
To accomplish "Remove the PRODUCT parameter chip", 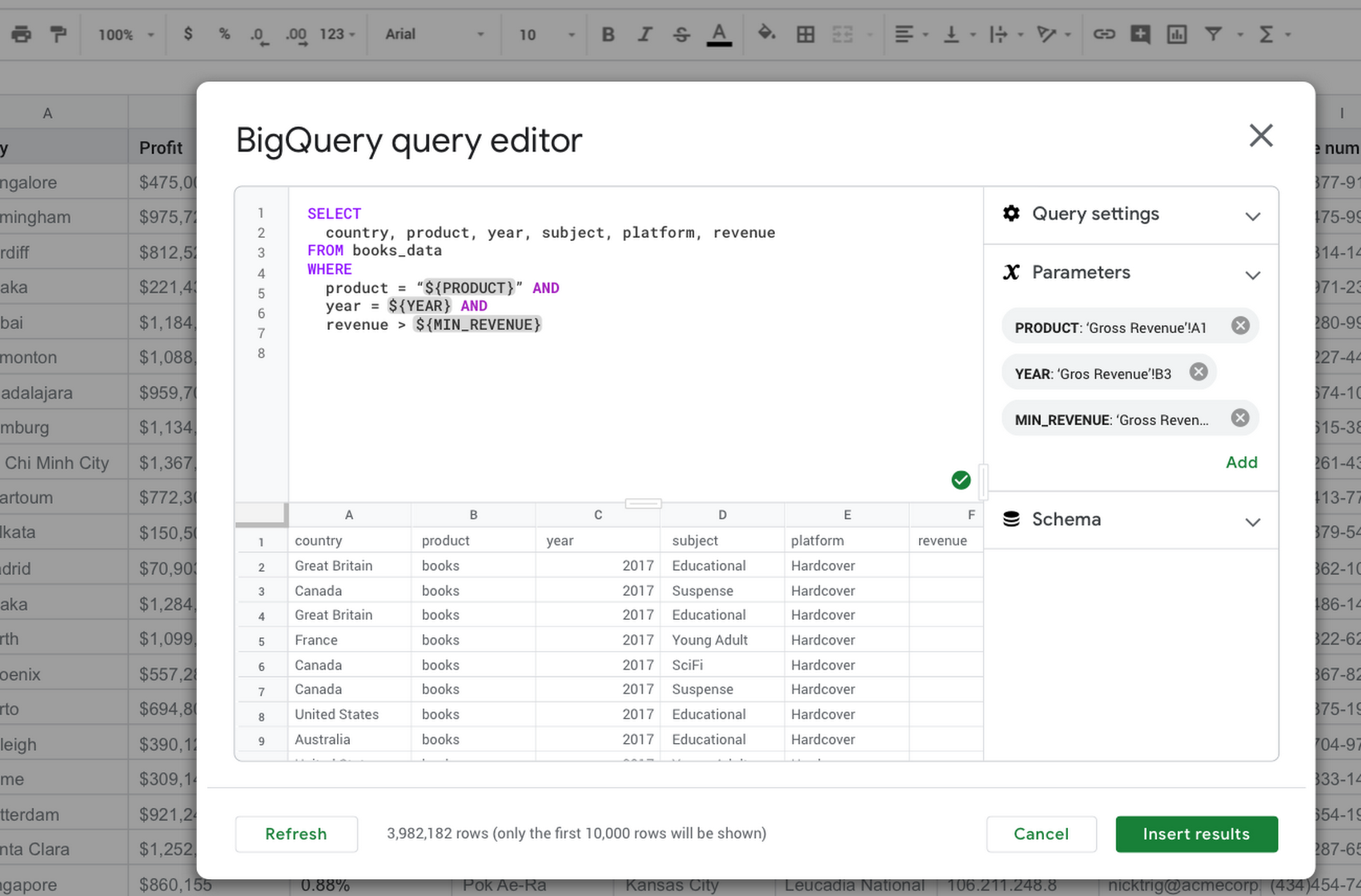I will 1240,325.
